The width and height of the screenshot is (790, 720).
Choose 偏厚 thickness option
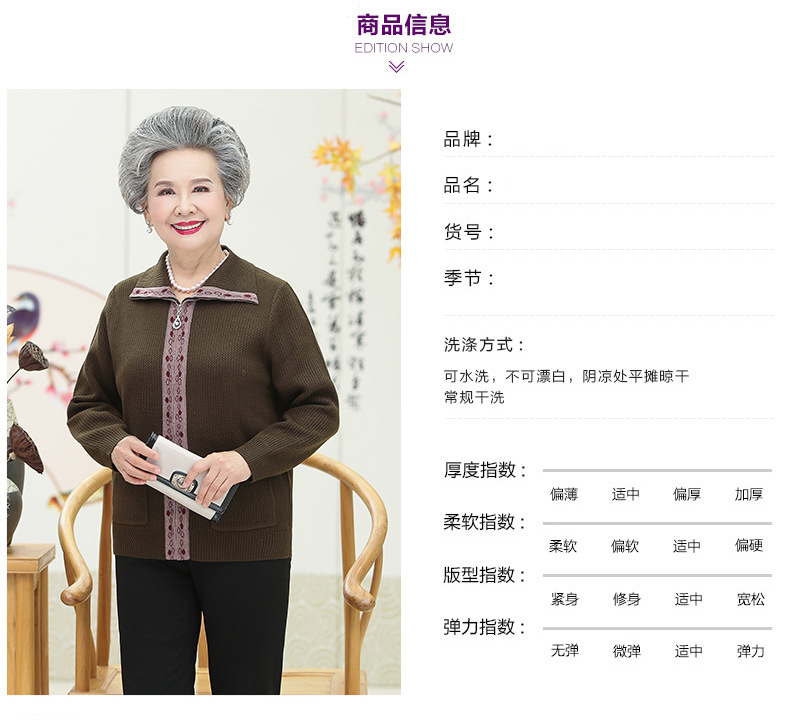687,494
